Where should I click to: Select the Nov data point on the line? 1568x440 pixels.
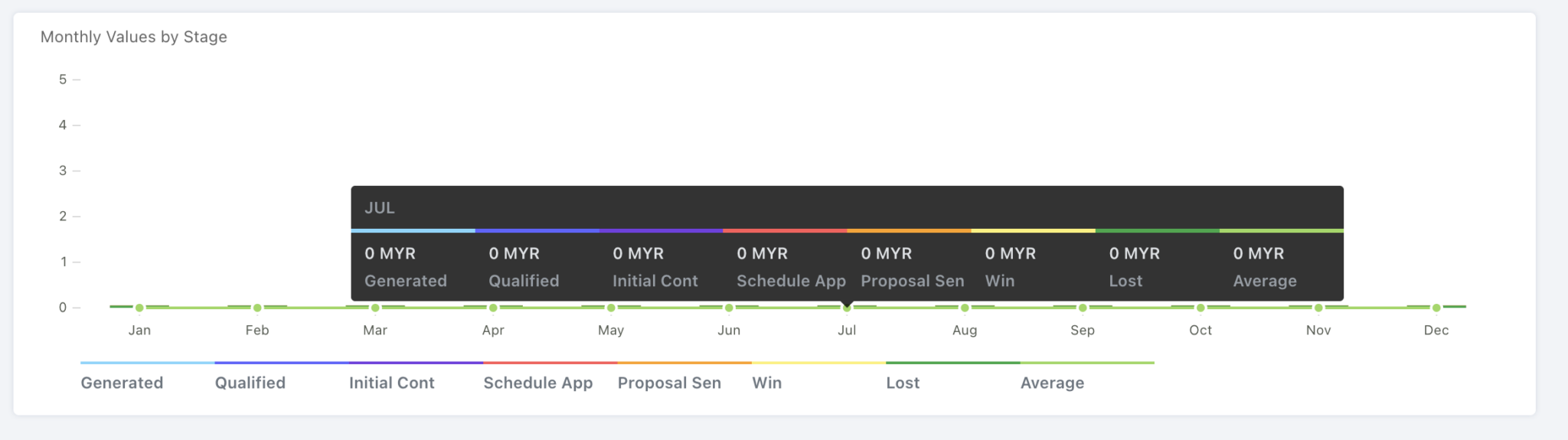pyautogui.click(x=1318, y=308)
